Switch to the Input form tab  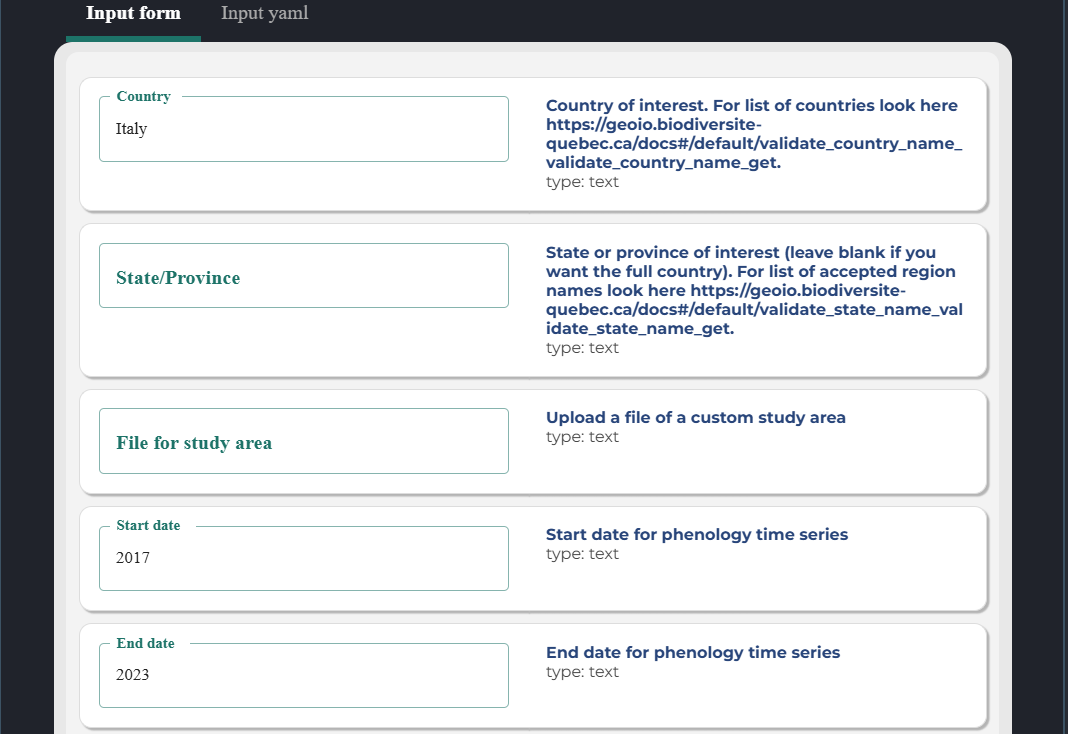pyautogui.click(x=134, y=14)
